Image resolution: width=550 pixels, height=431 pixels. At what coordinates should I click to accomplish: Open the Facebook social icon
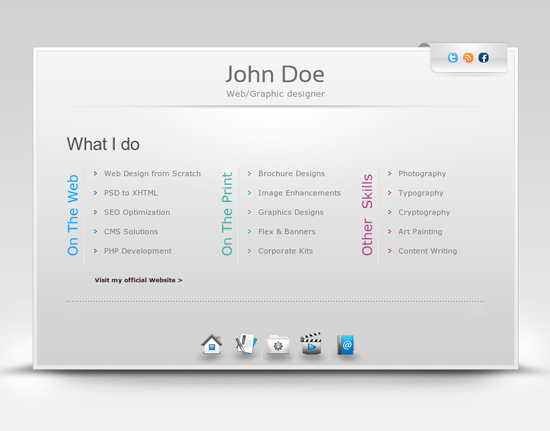(x=483, y=58)
